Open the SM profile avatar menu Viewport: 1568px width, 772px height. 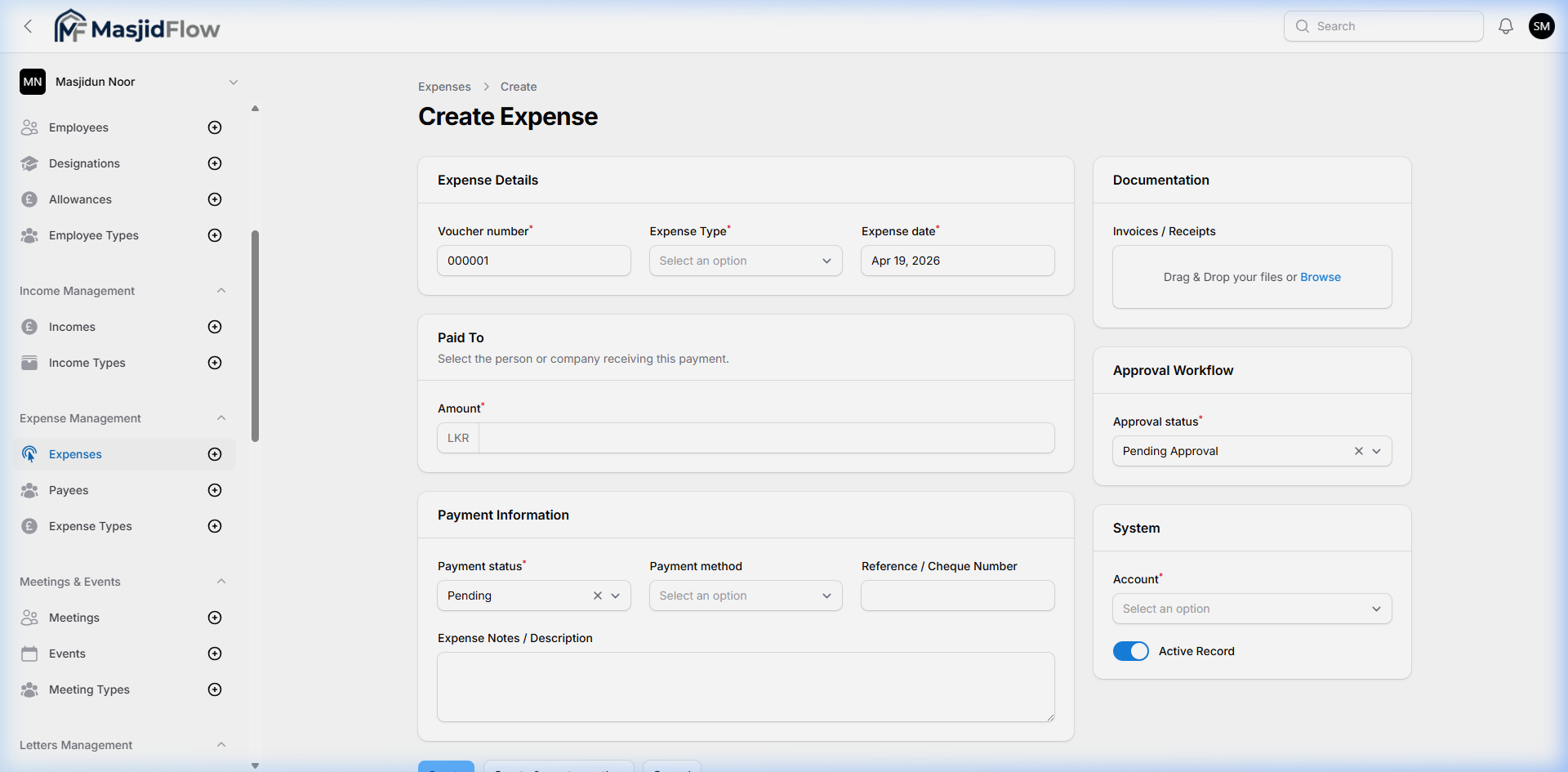point(1541,25)
